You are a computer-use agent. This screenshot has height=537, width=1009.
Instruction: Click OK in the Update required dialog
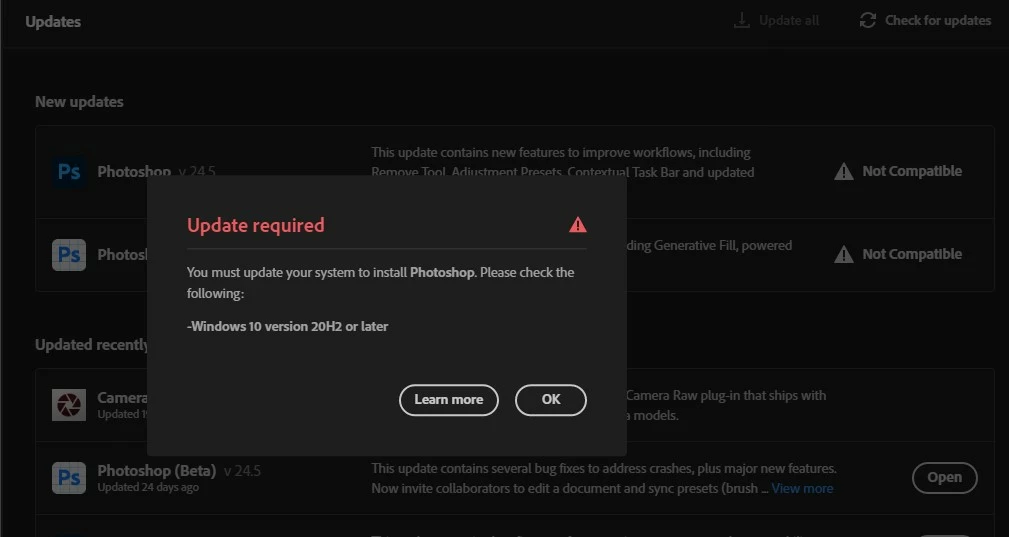pos(550,400)
